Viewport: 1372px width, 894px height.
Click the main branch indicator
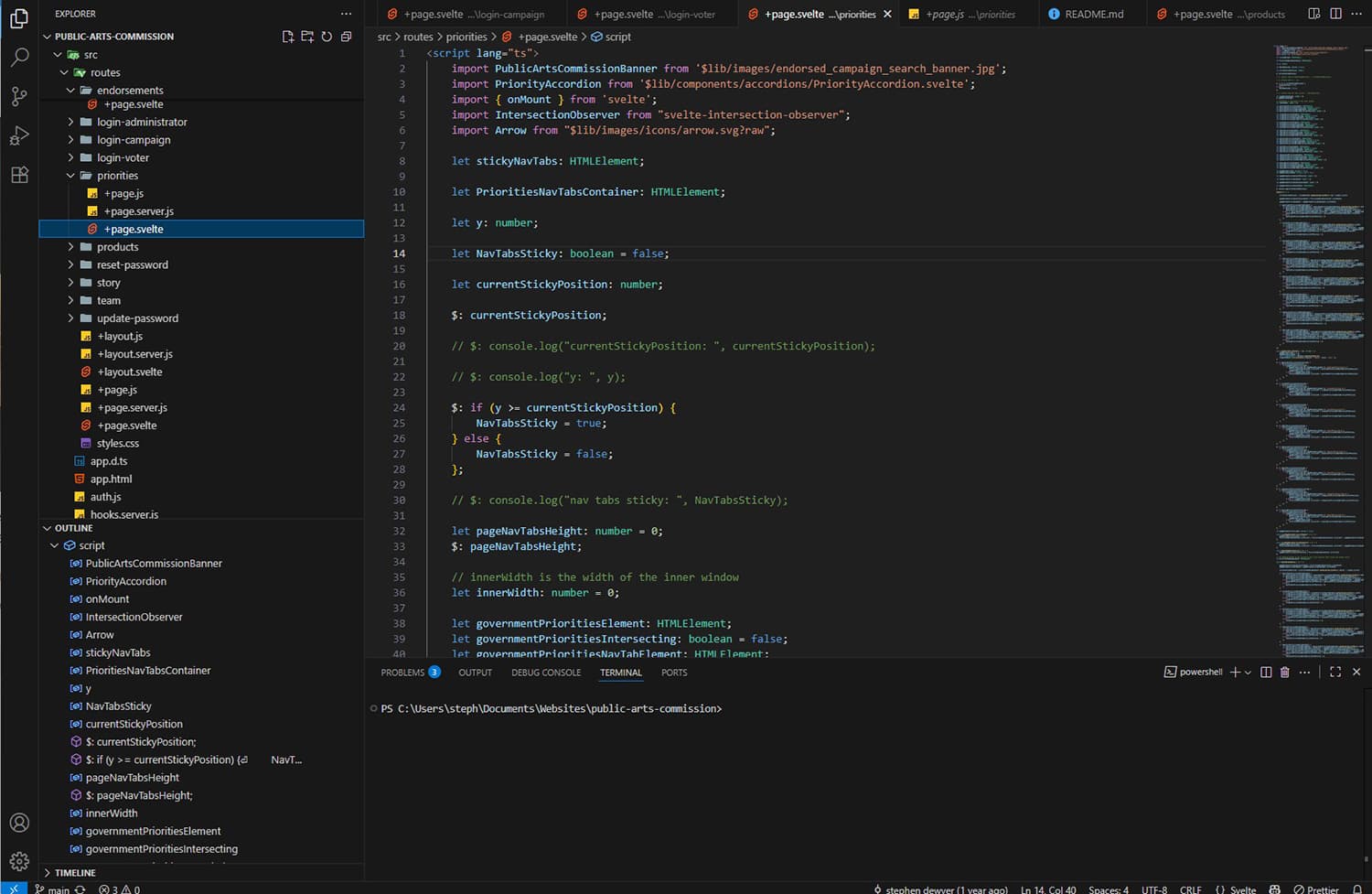pyautogui.click(x=52, y=889)
